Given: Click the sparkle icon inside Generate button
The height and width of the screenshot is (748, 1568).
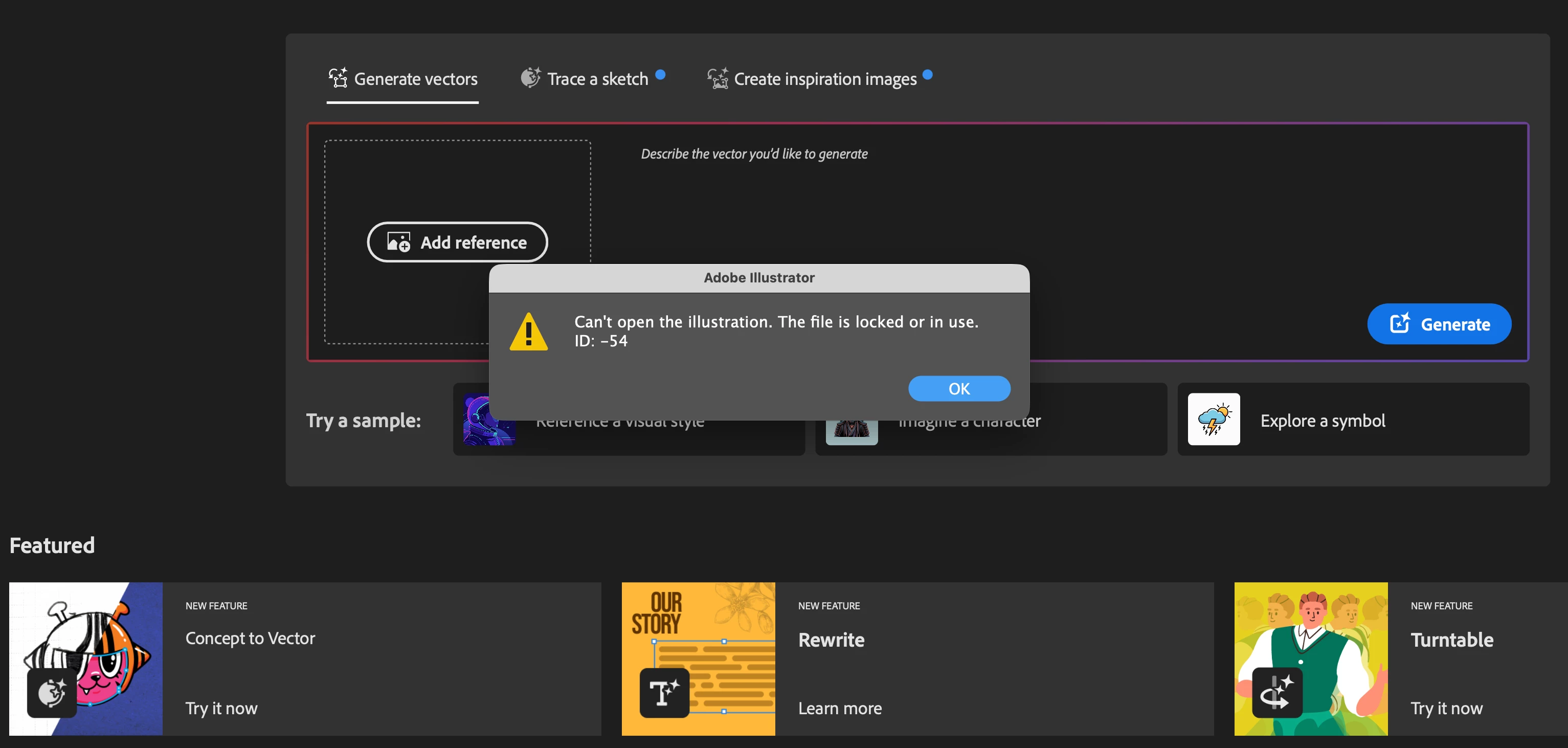Looking at the screenshot, I should point(1399,323).
